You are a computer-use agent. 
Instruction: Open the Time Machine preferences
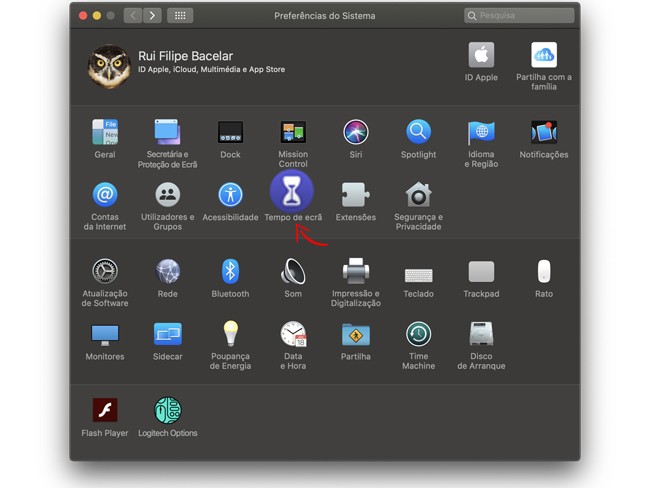[418, 334]
